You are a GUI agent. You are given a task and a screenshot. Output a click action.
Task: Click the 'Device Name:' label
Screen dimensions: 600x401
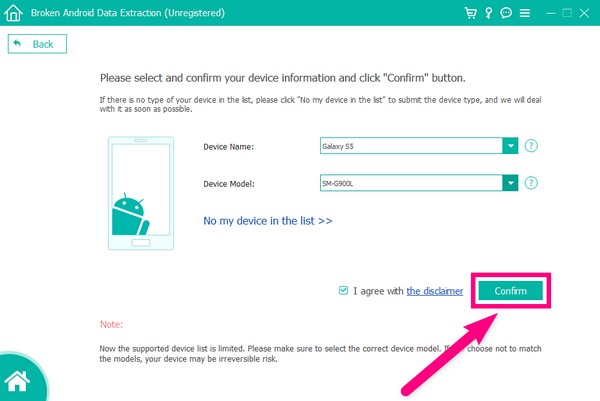pos(228,147)
